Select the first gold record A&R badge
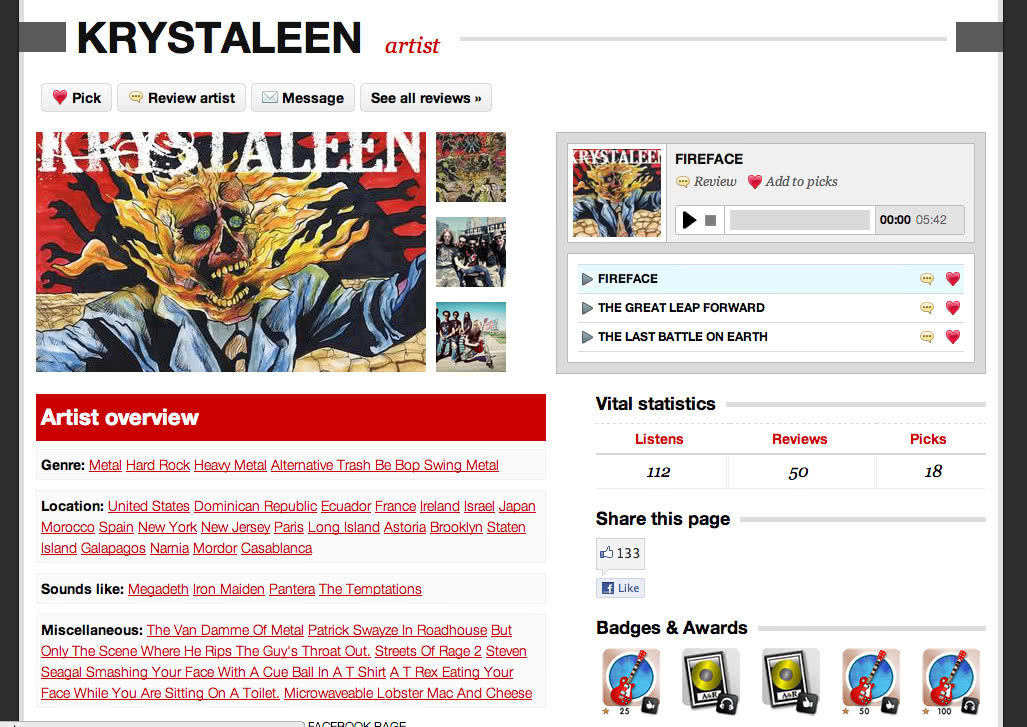The height and width of the screenshot is (727, 1027). tap(711, 682)
